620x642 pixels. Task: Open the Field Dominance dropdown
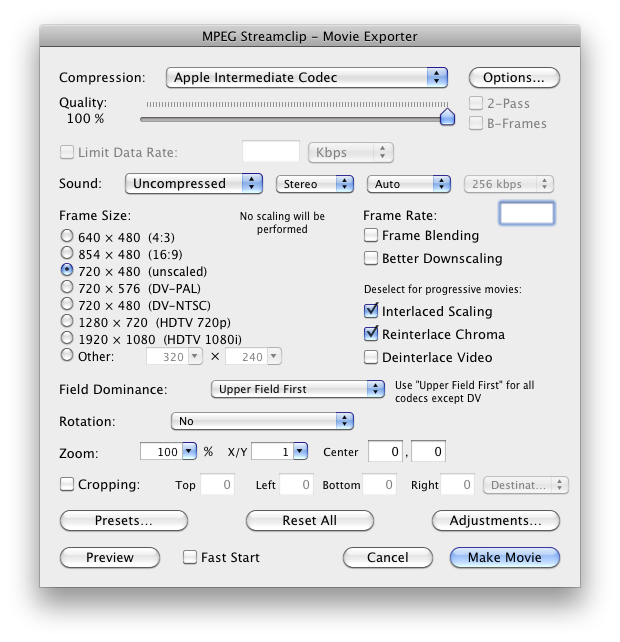(298, 389)
